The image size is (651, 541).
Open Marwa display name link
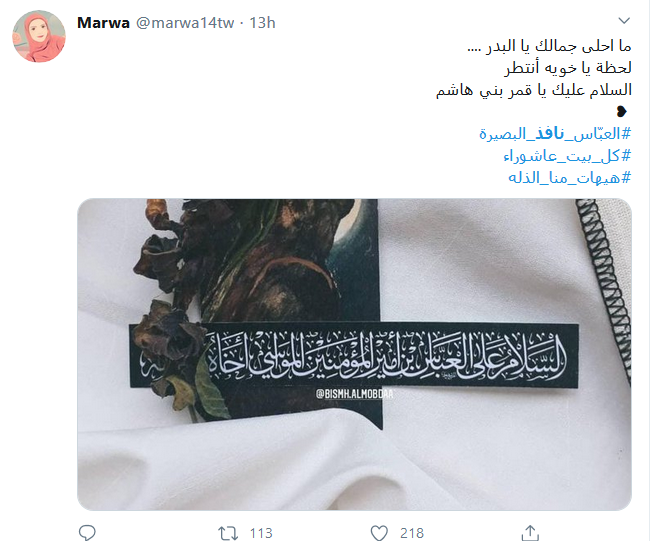(103, 23)
